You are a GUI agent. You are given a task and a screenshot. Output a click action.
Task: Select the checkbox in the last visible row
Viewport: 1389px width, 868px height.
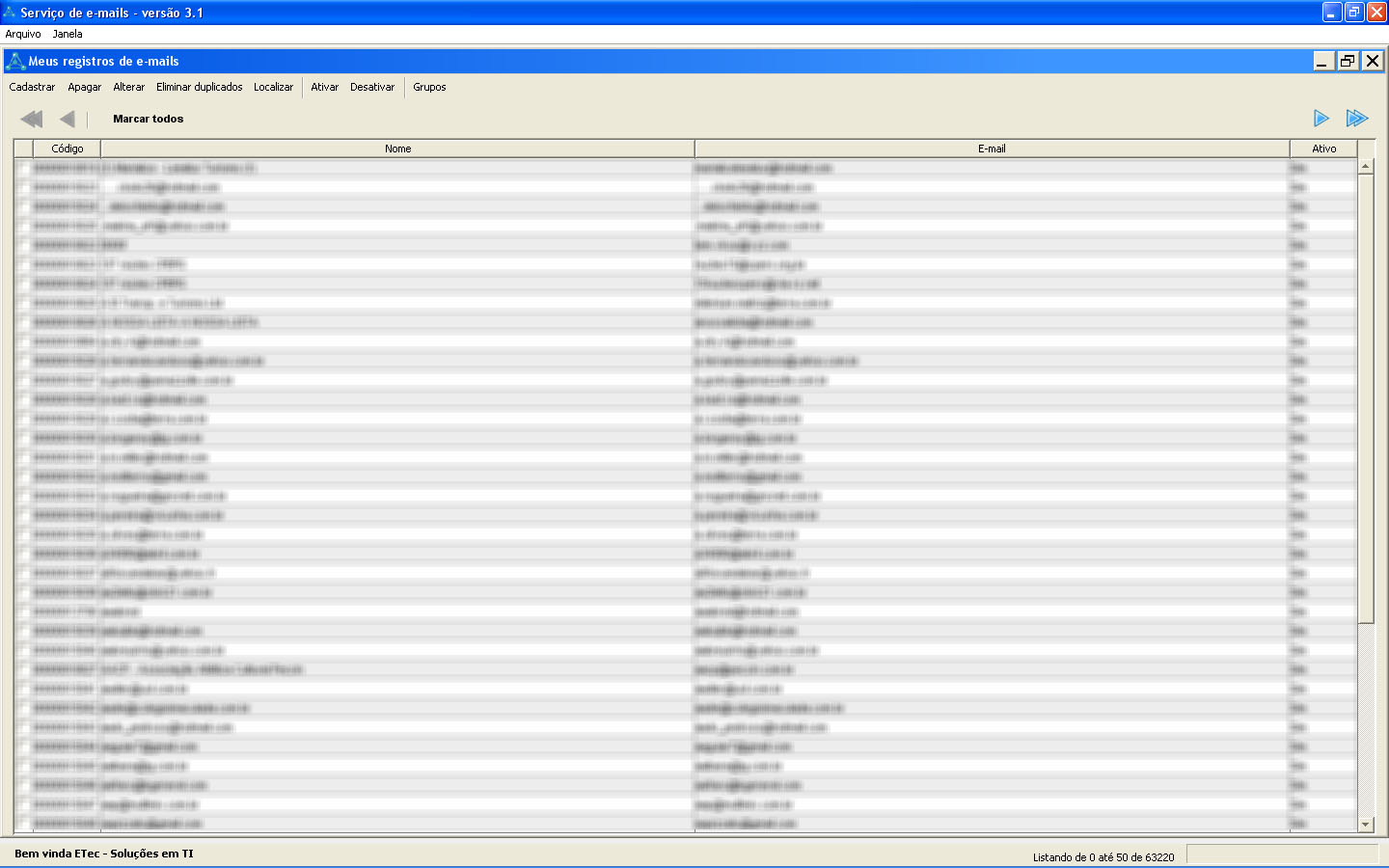click(23, 824)
